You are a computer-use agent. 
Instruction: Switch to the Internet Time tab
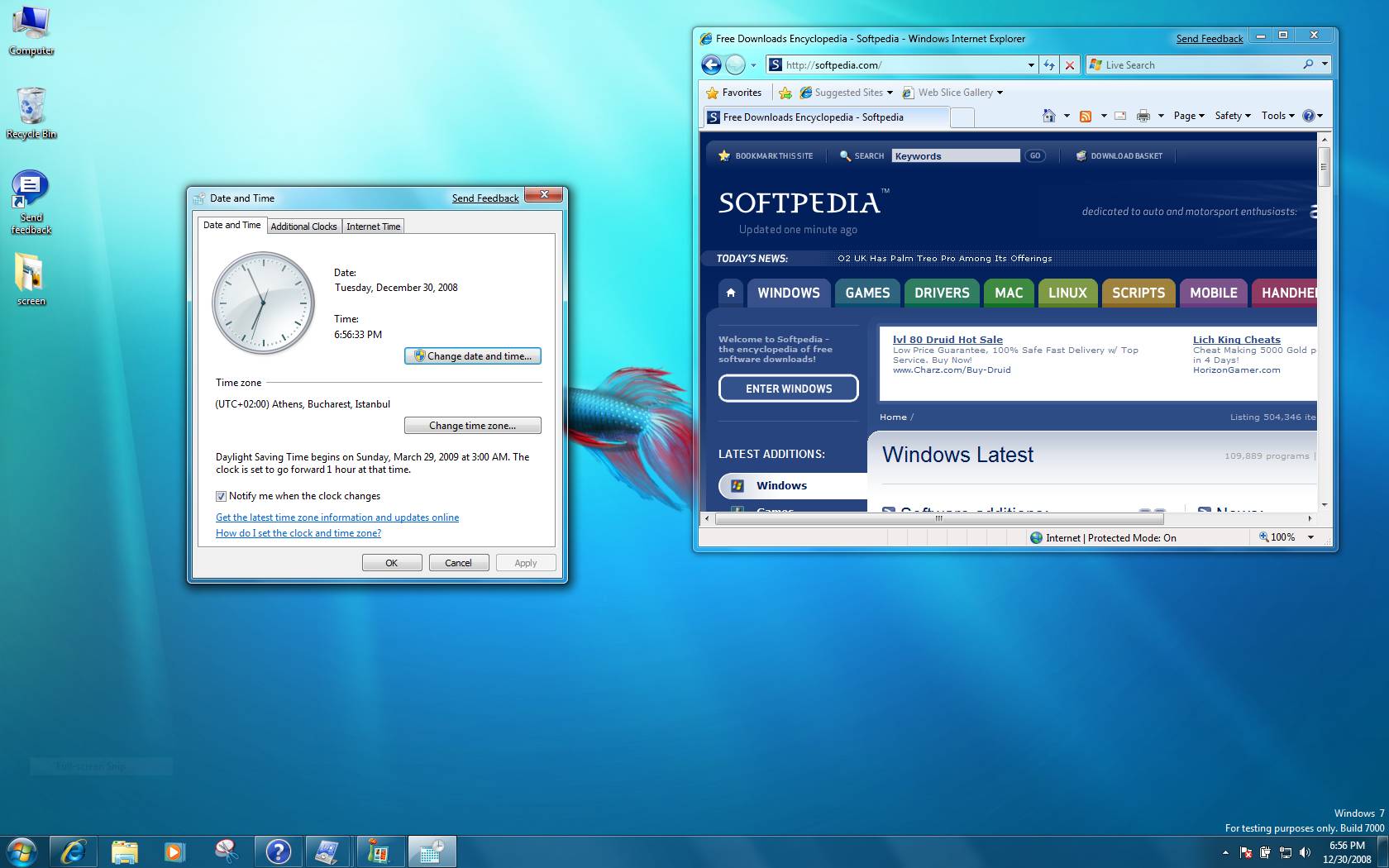click(373, 226)
